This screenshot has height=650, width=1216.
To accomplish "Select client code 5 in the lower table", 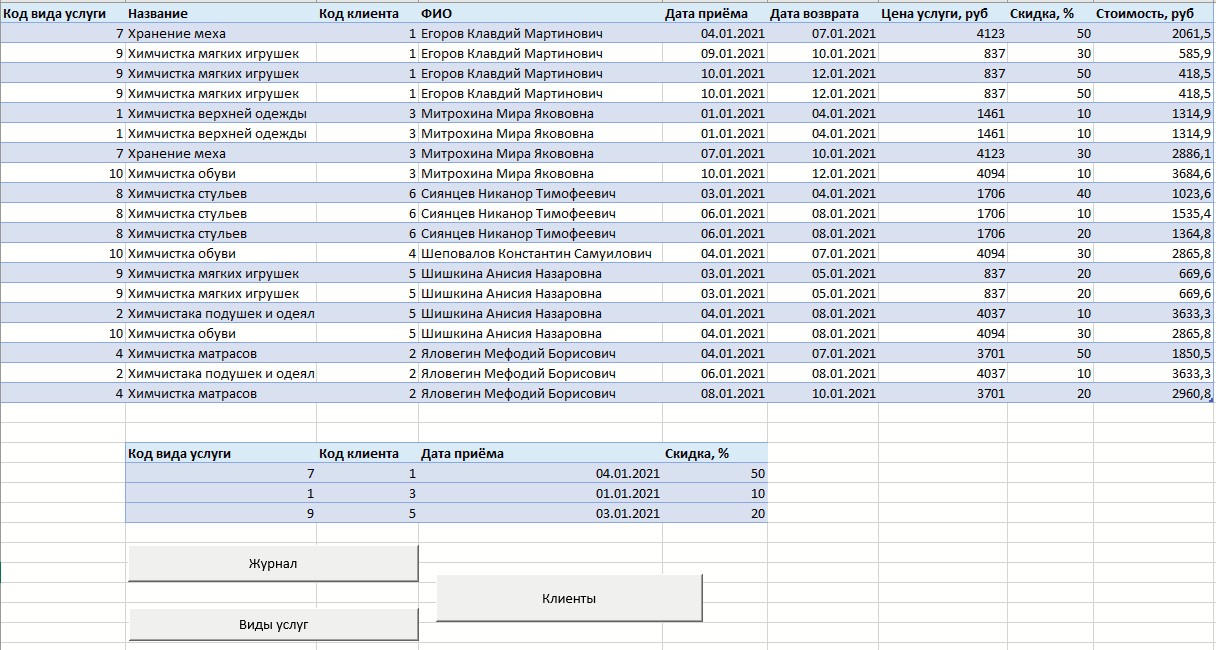I will (367, 513).
